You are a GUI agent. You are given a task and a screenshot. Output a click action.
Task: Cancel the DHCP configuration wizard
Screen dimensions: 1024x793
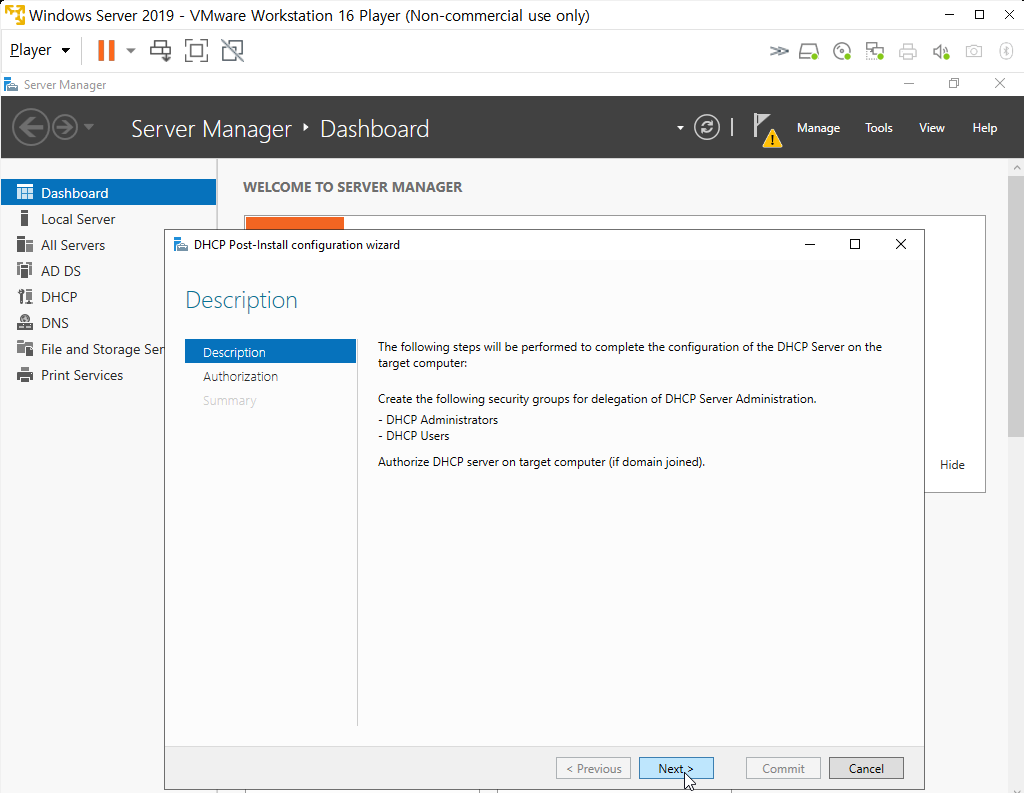(866, 768)
